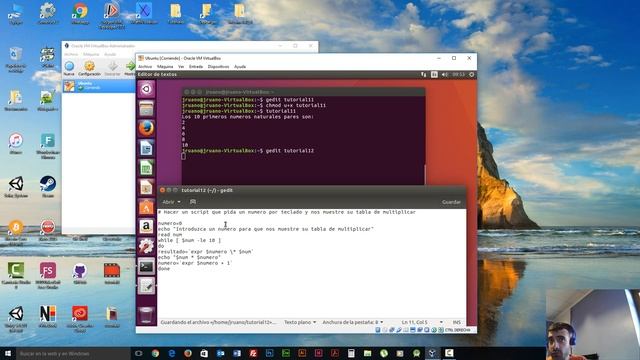
Task: Open Máquina menu in Ubuntu VM window
Action: (x=165, y=67)
